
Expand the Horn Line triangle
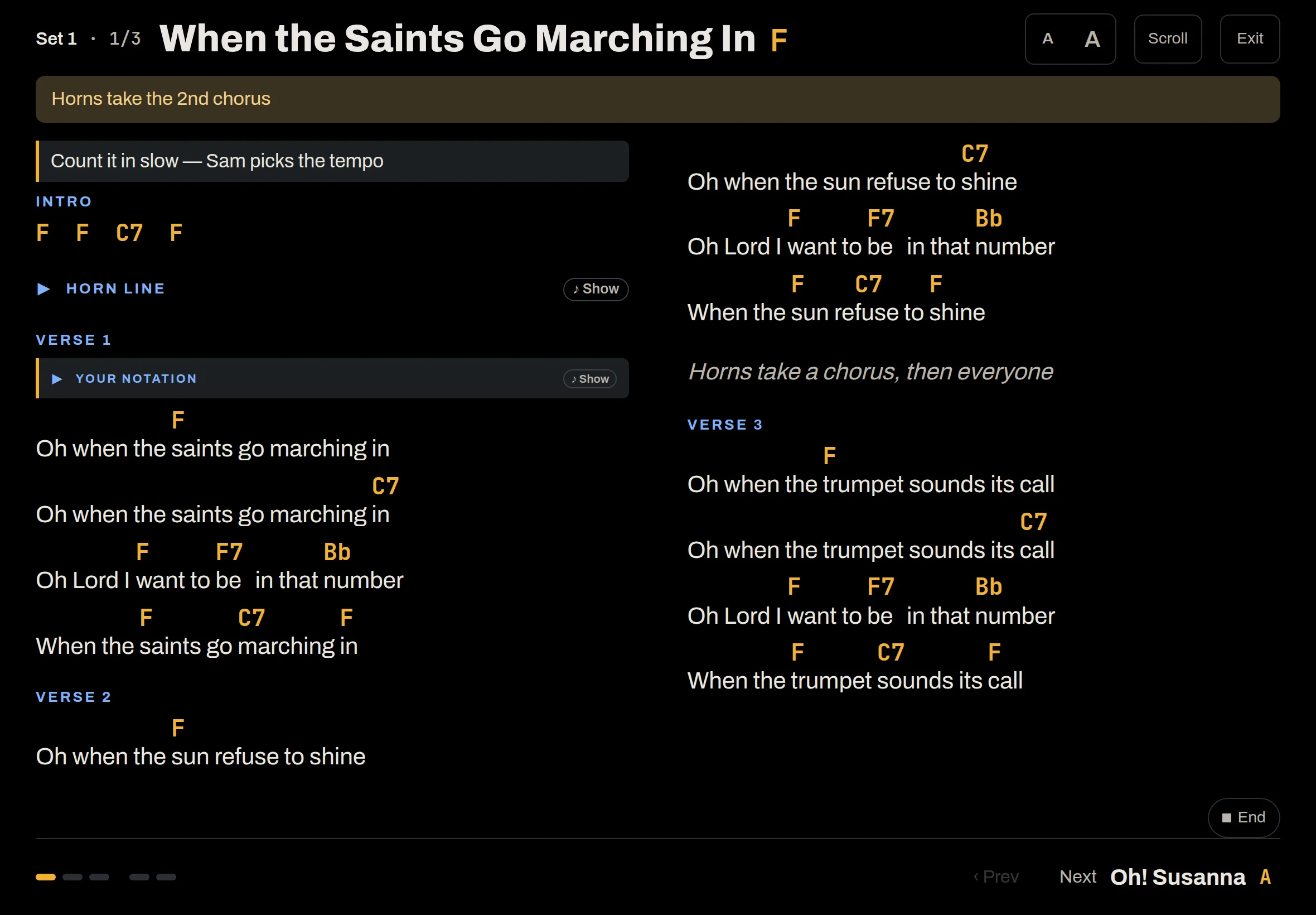coord(43,289)
